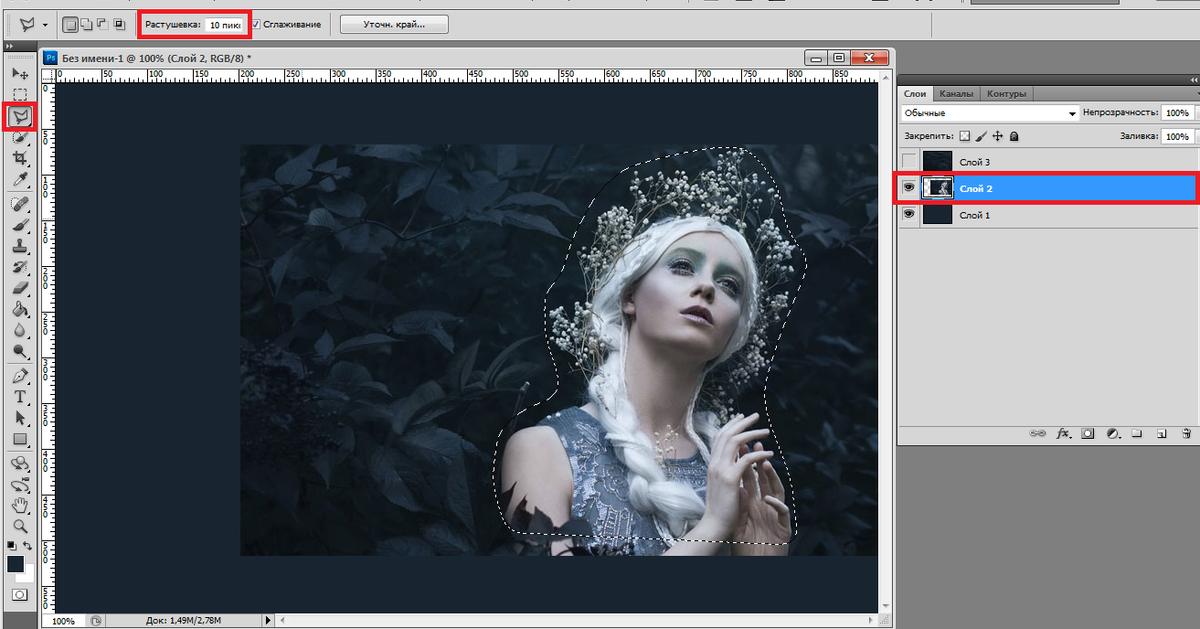Show the Слой 3 layer

click(x=909, y=161)
